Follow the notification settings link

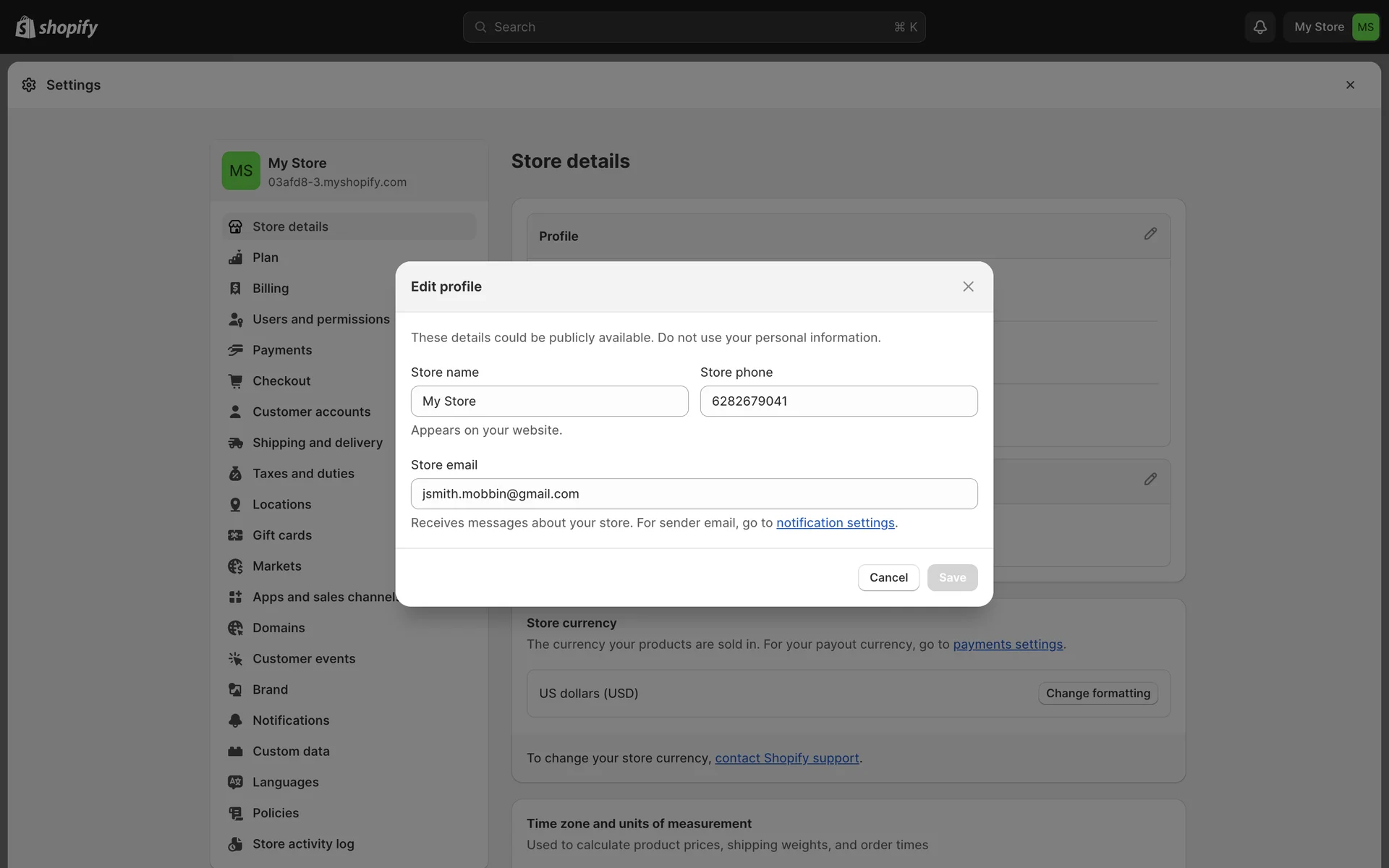coord(835,523)
